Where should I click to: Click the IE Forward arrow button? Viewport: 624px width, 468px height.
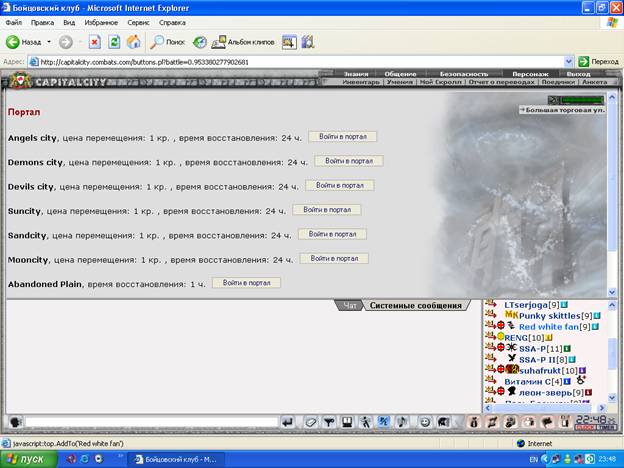[x=66, y=42]
